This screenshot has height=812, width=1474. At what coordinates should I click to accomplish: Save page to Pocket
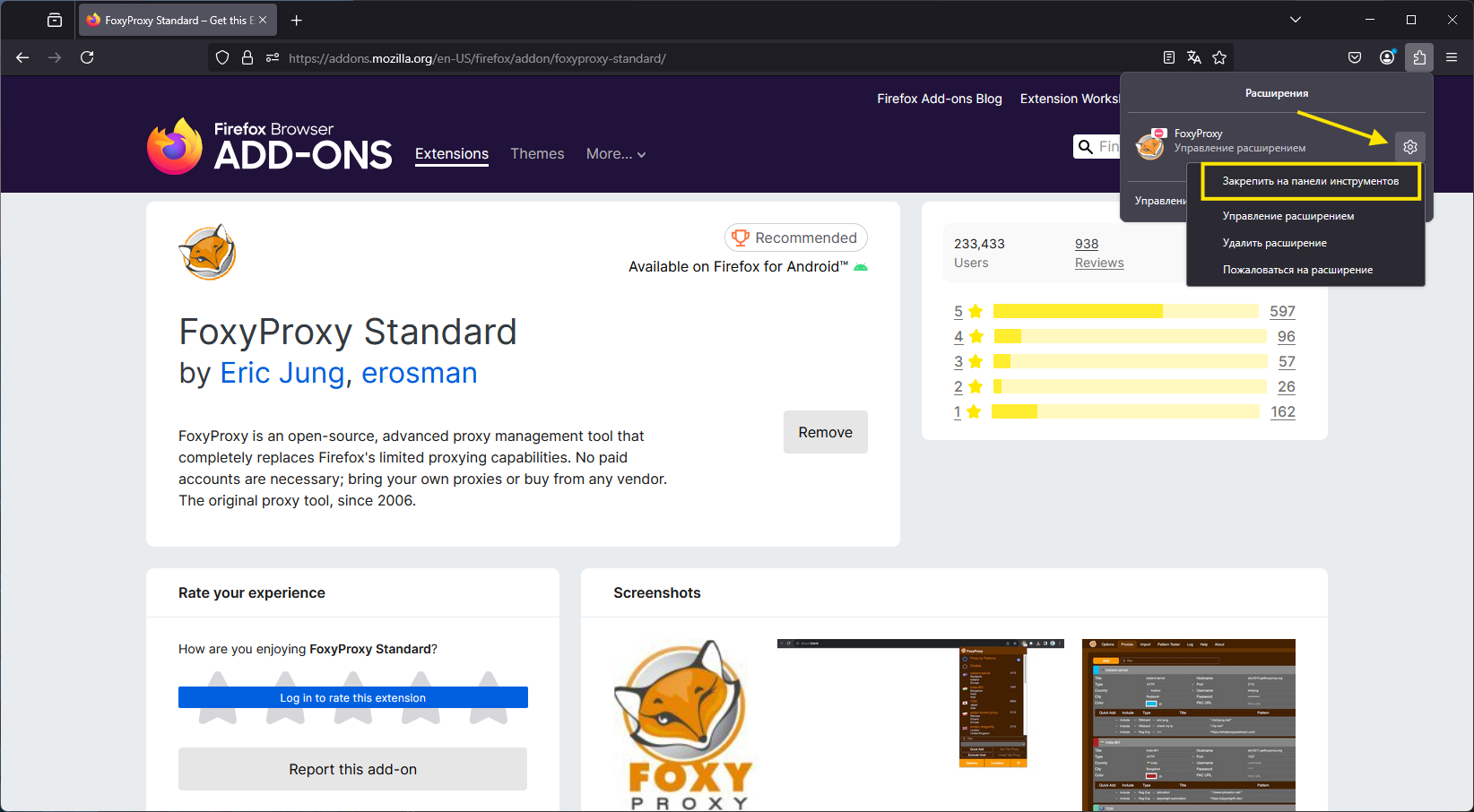pyautogui.click(x=1355, y=57)
